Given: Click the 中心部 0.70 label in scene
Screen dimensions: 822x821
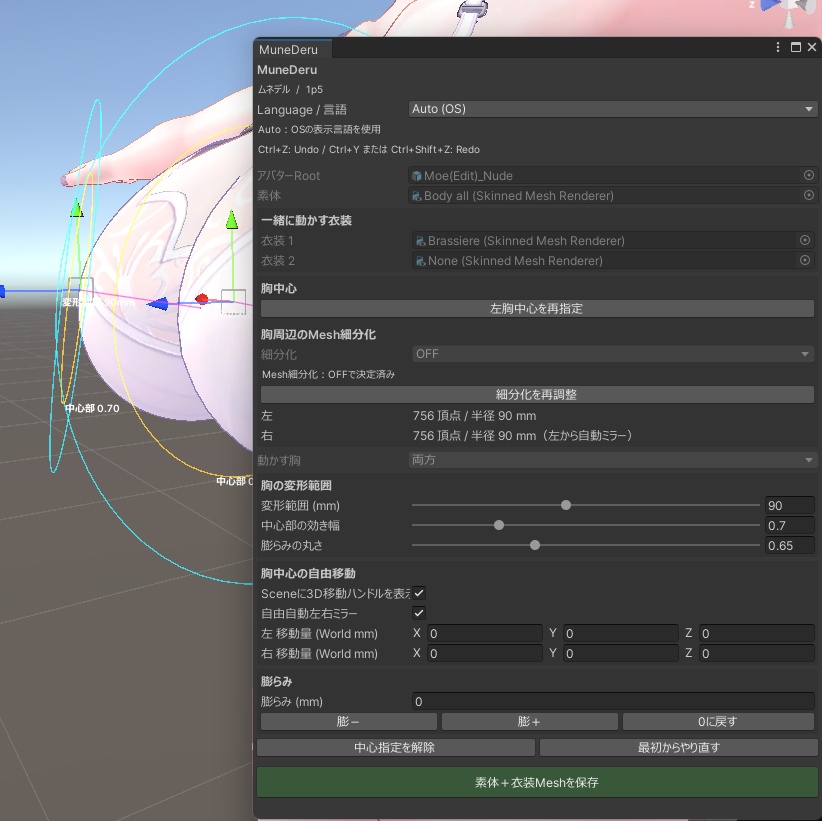Looking at the screenshot, I should tap(92, 408).
